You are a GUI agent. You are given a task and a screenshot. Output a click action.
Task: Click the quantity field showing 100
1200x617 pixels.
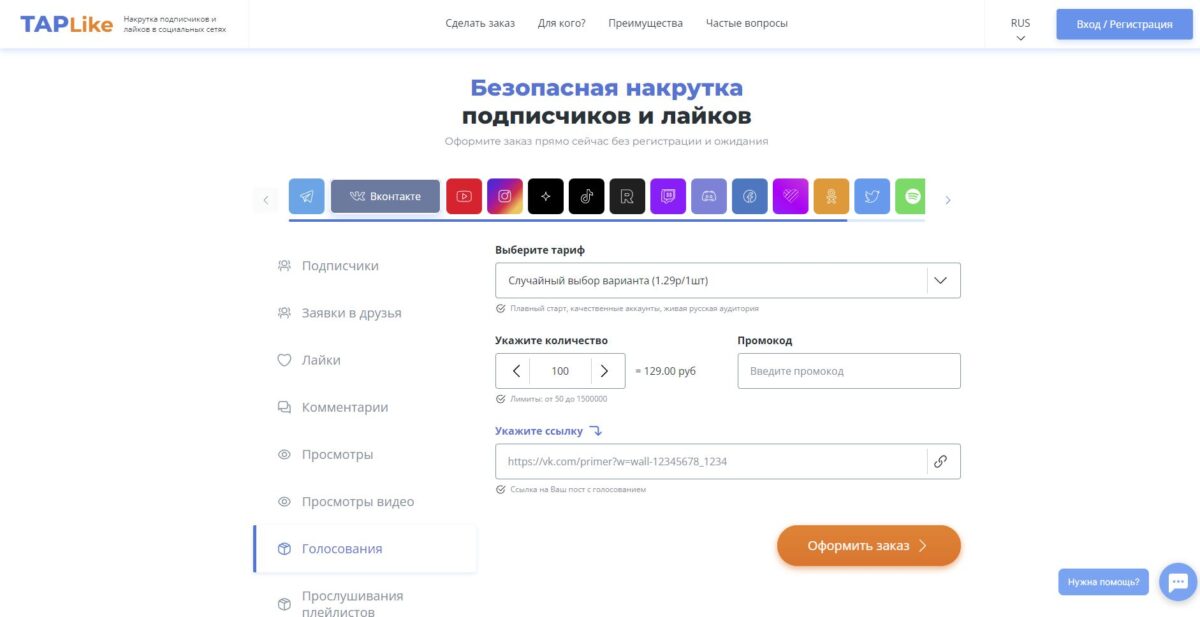pos(560,371)
